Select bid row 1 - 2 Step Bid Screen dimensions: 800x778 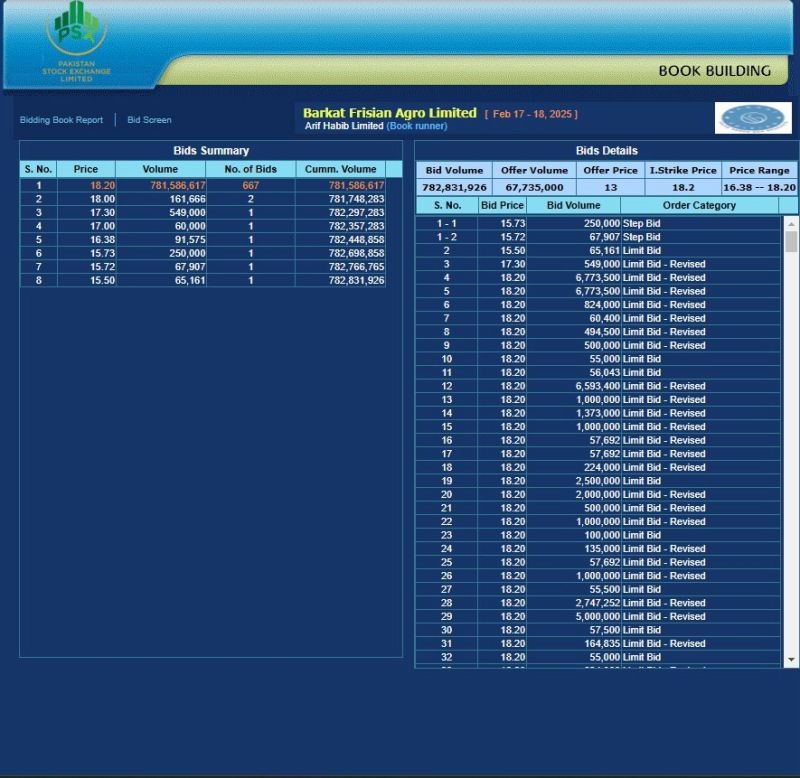pyautogui.click(x=598, y=237)
